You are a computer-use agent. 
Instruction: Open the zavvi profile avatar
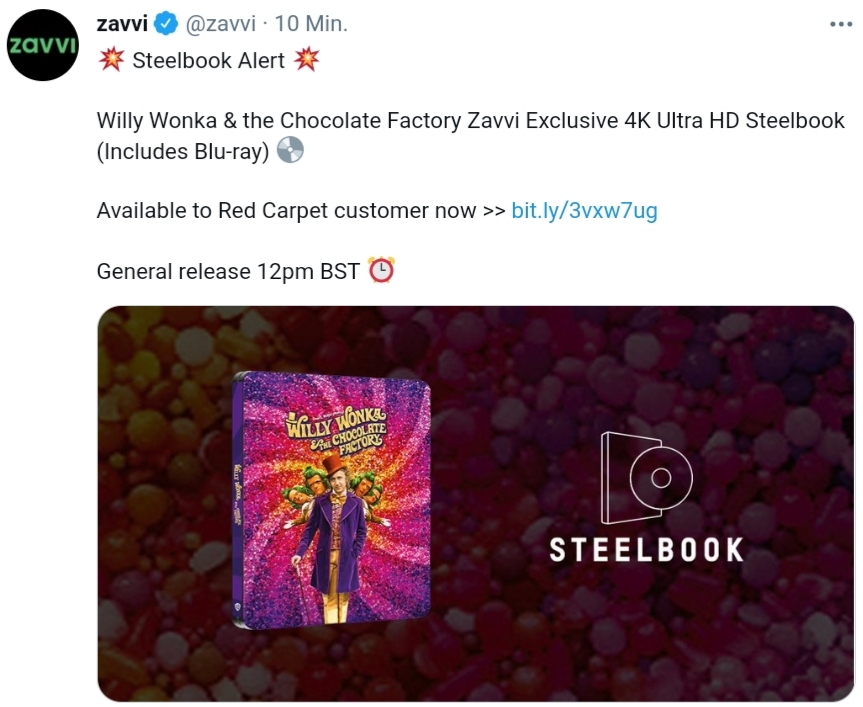(x=43, y=45)
